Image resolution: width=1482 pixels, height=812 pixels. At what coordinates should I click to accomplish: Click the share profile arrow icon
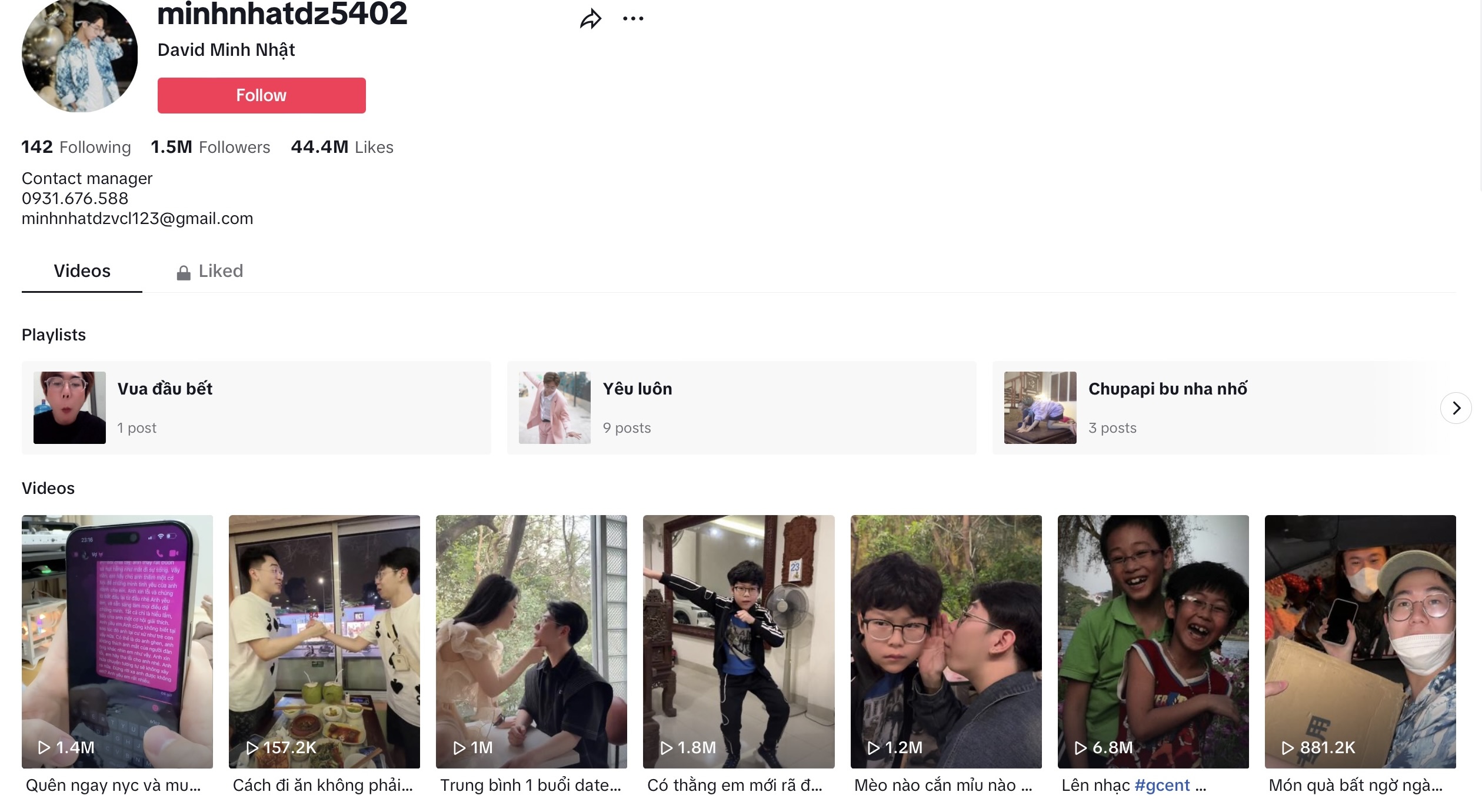pos(590,19)
